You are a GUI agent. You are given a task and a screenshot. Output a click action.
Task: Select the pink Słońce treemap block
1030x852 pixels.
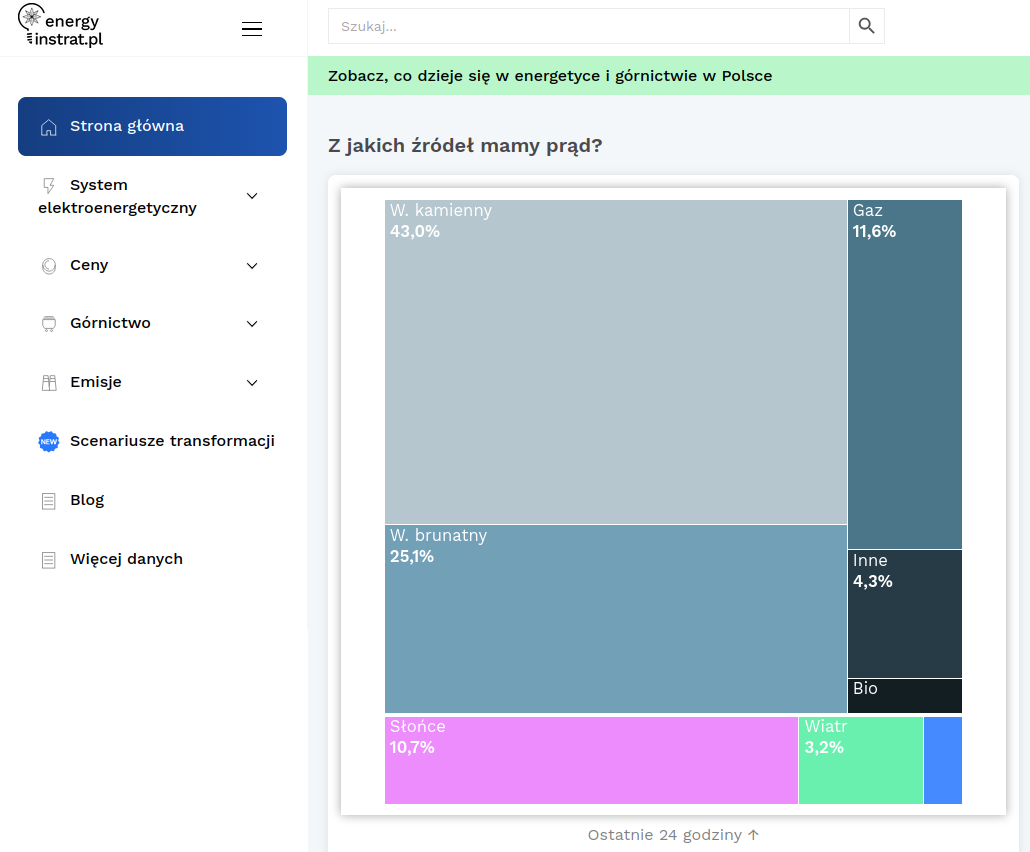[x=591, y=760]
